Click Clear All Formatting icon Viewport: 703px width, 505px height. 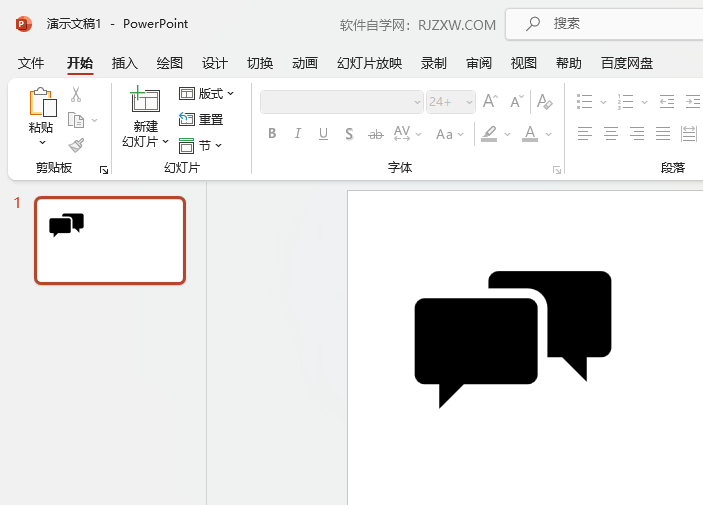tap(545, 101)
